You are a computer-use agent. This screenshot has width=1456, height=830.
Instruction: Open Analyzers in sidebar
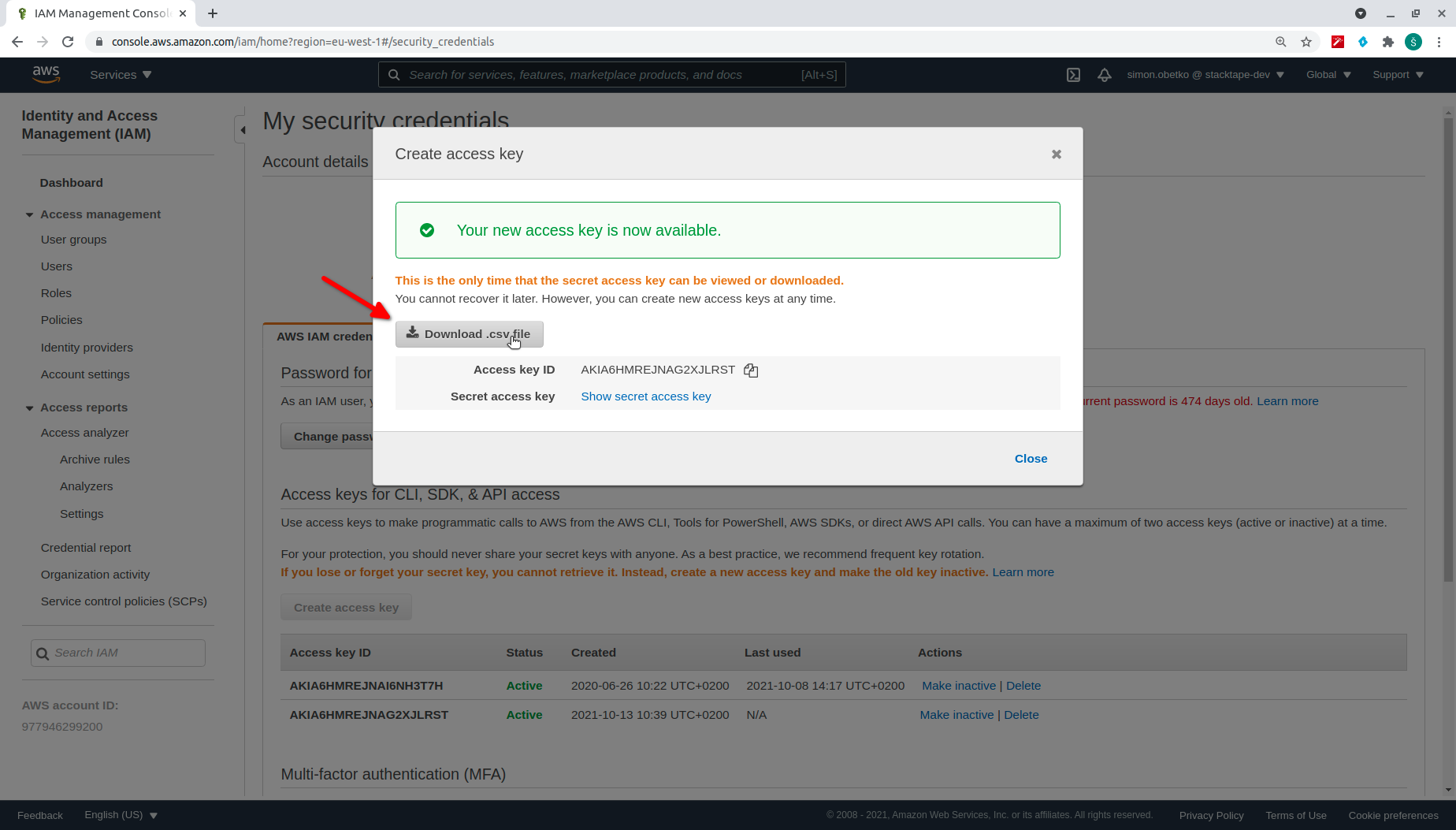click(x=86, y=486)
